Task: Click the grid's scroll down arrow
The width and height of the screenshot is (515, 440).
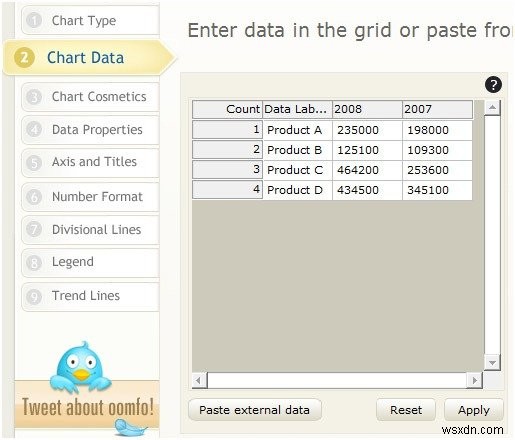Action: [x=492, y=363]
